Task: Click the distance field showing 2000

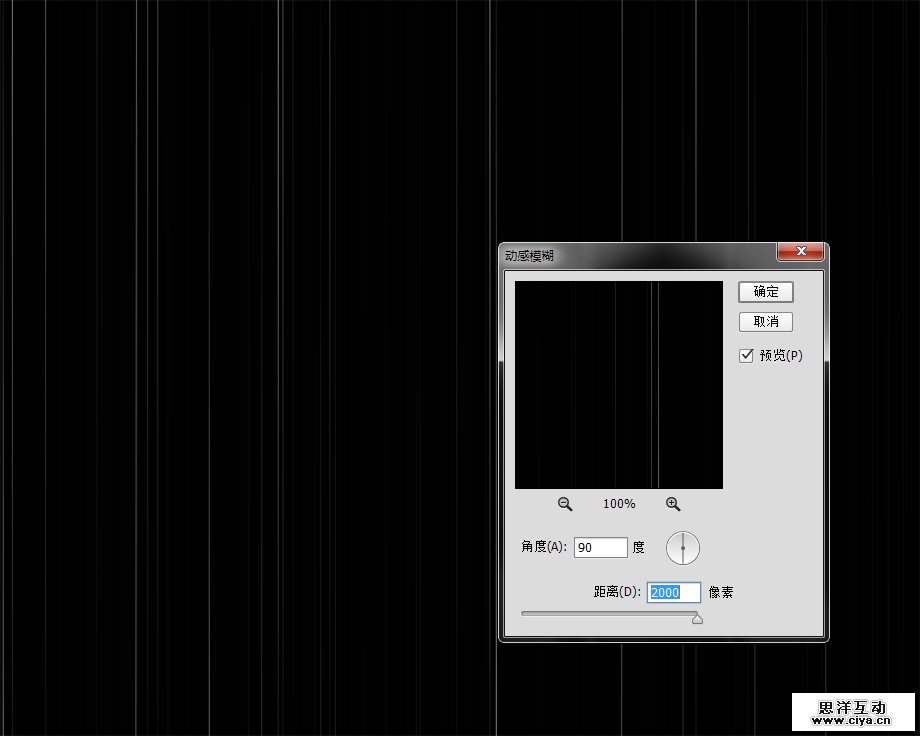Action: (x=673, y=593)
